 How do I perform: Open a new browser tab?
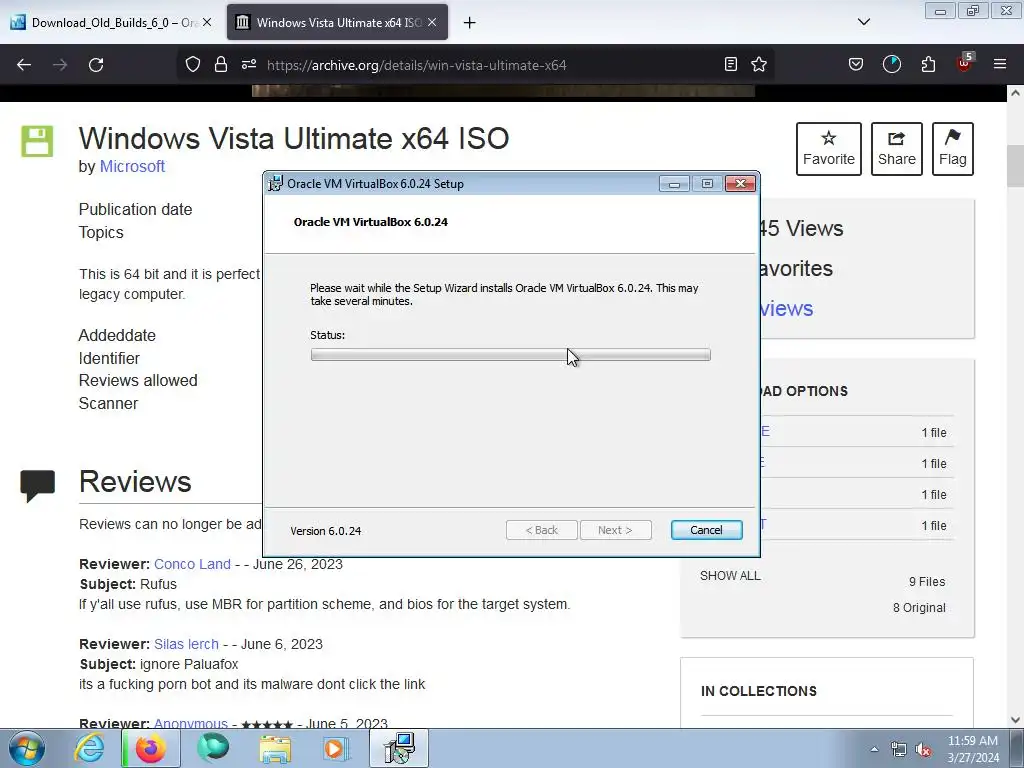pos(470,23)
